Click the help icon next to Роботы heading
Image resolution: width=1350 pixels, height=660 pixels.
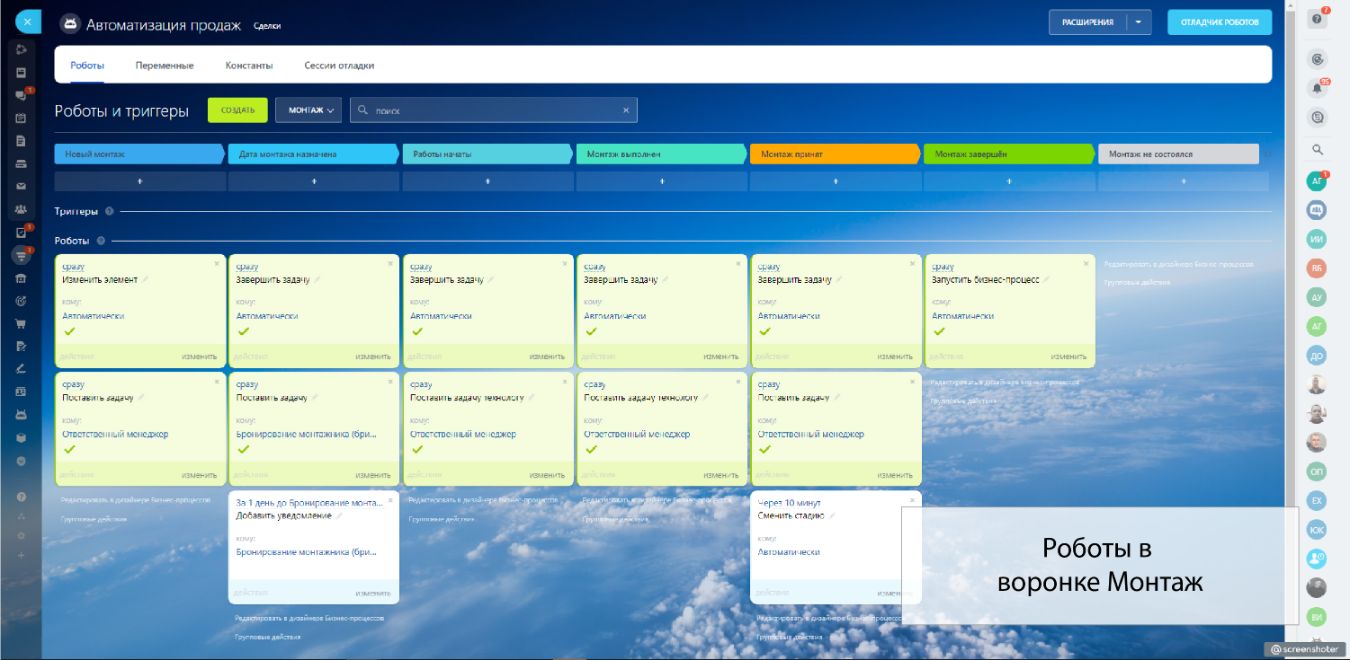(101, 241)
